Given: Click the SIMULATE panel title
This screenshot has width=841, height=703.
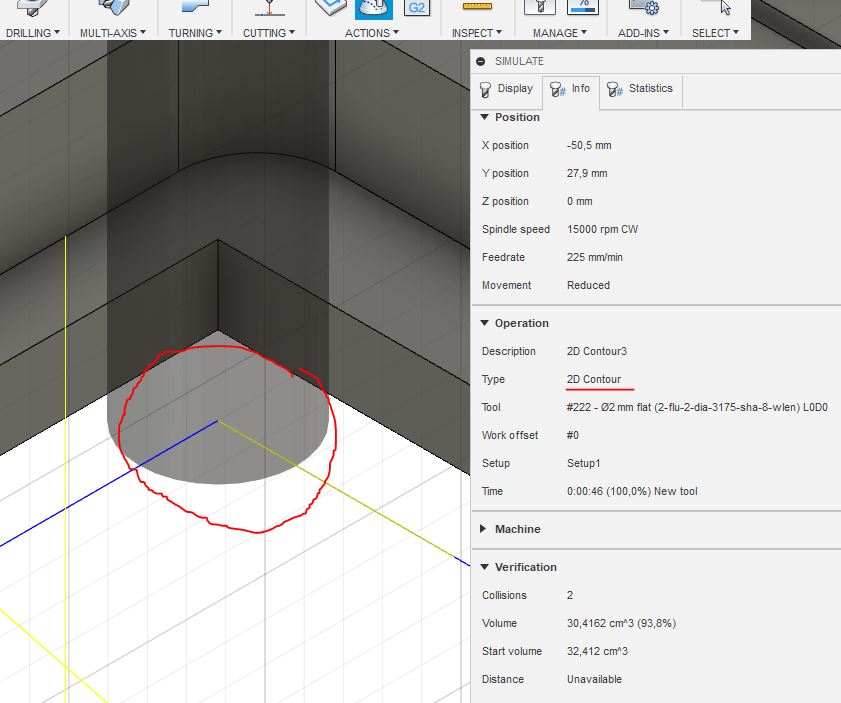Looking at the screenshot, I should 519,61.
